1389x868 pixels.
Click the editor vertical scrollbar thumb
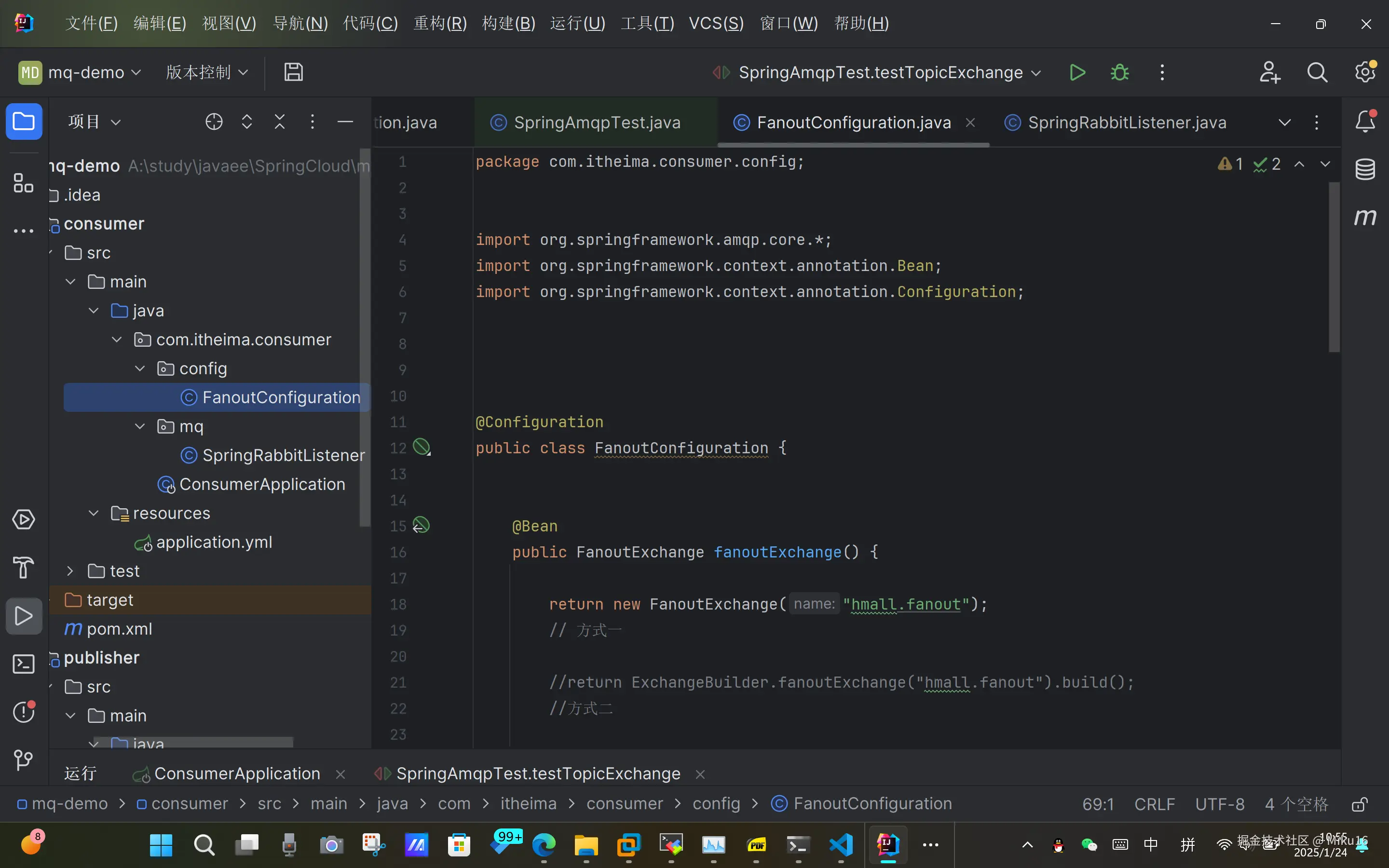pos(1334,267)
